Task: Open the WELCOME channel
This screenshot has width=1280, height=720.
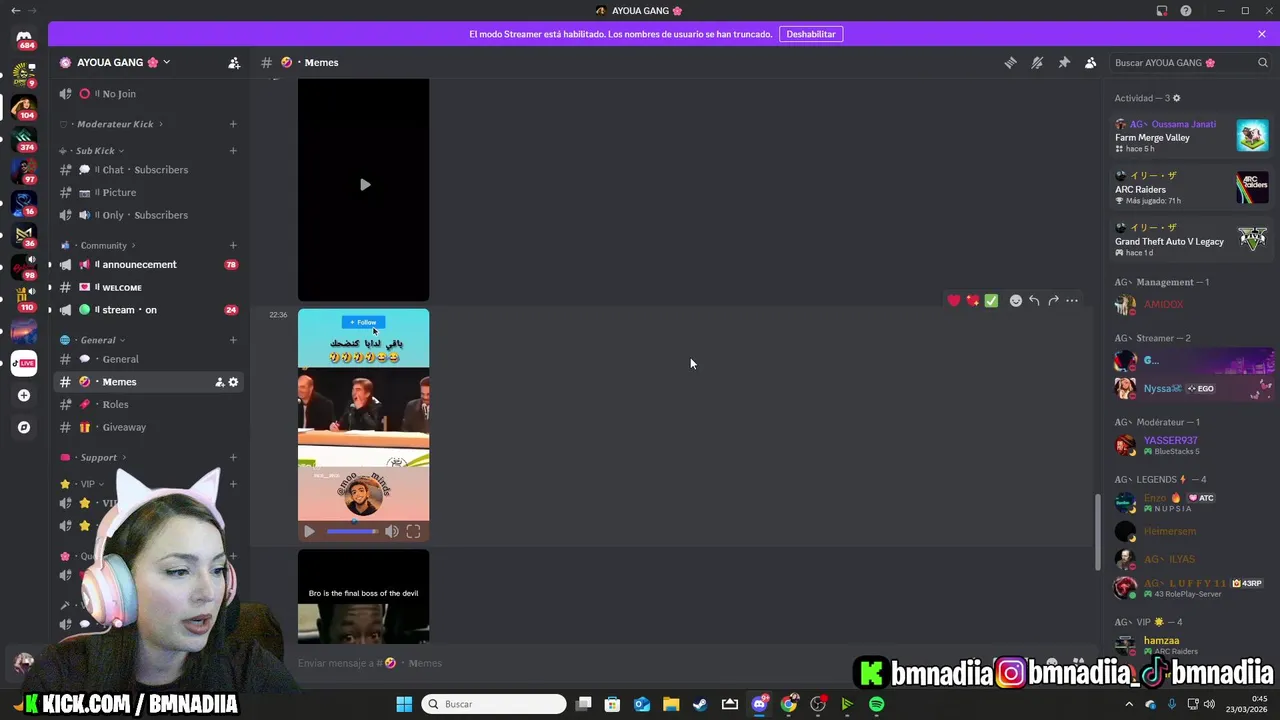Action: 148,287
